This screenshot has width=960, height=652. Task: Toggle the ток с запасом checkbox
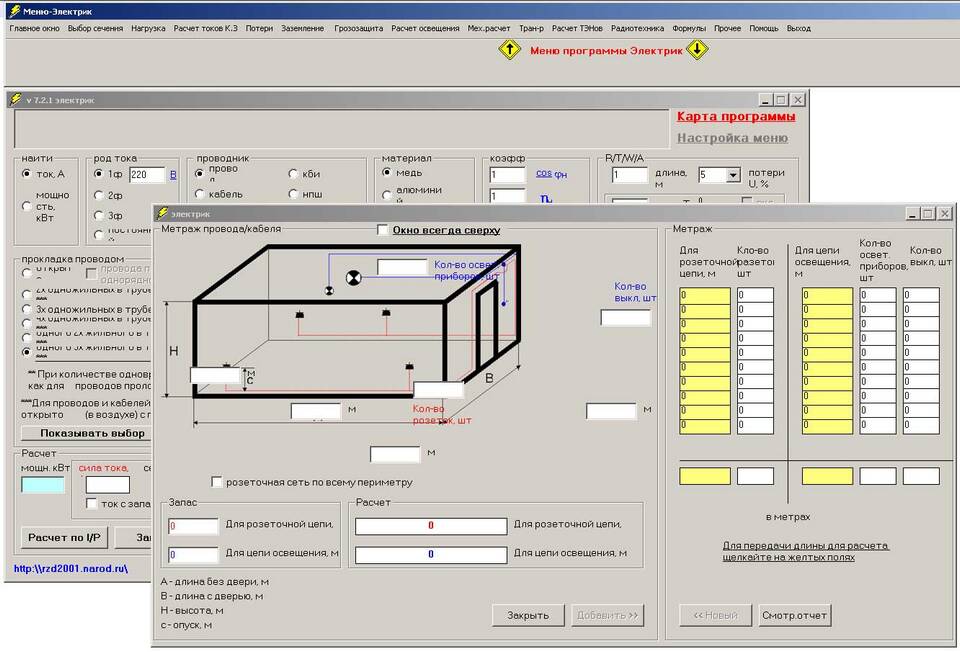[x=91, y=503]
